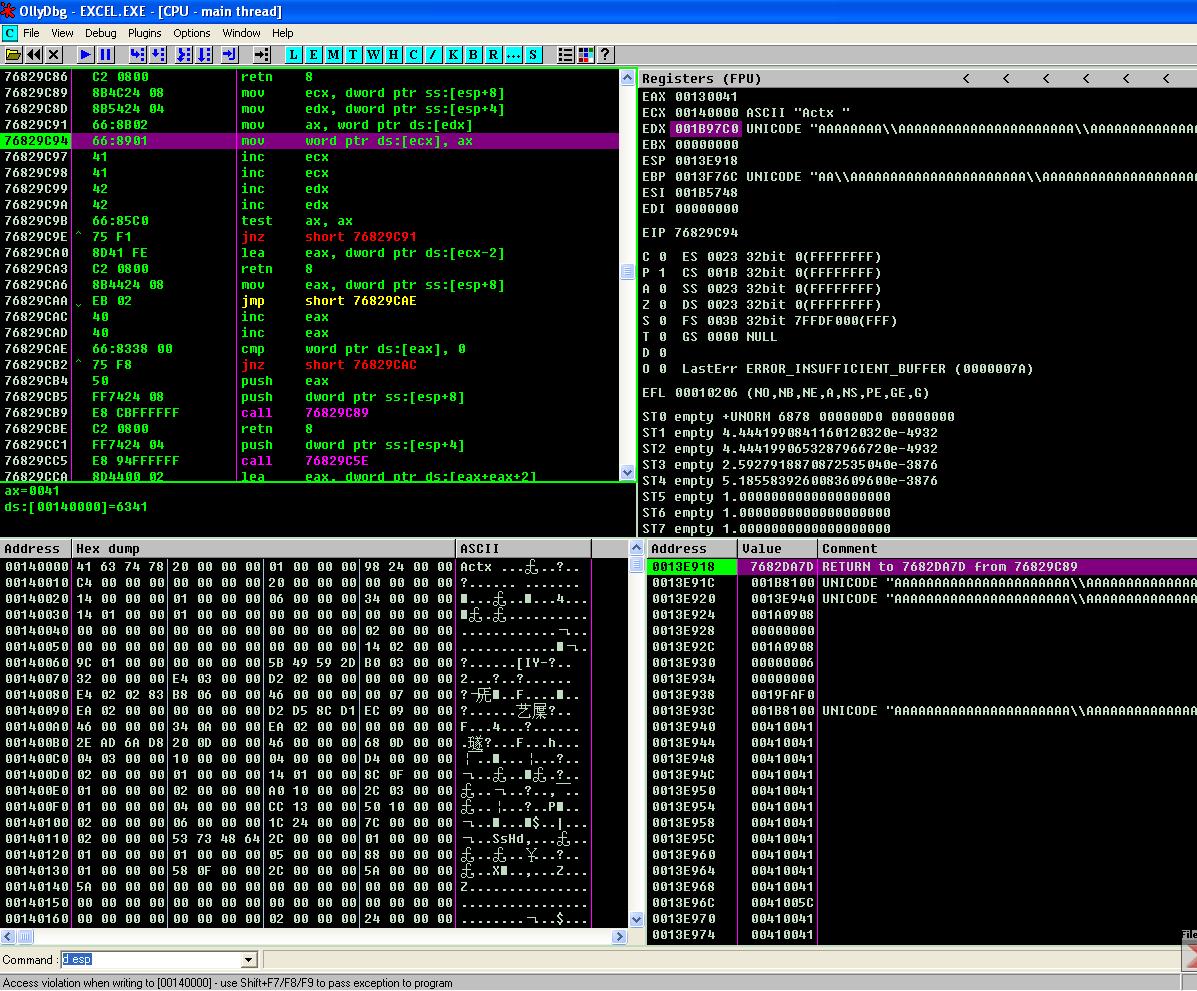Image resolution: width=1197 pixels, height=991 pixels.
Task: Click the Help question mark icon
Action: point(605,55)
